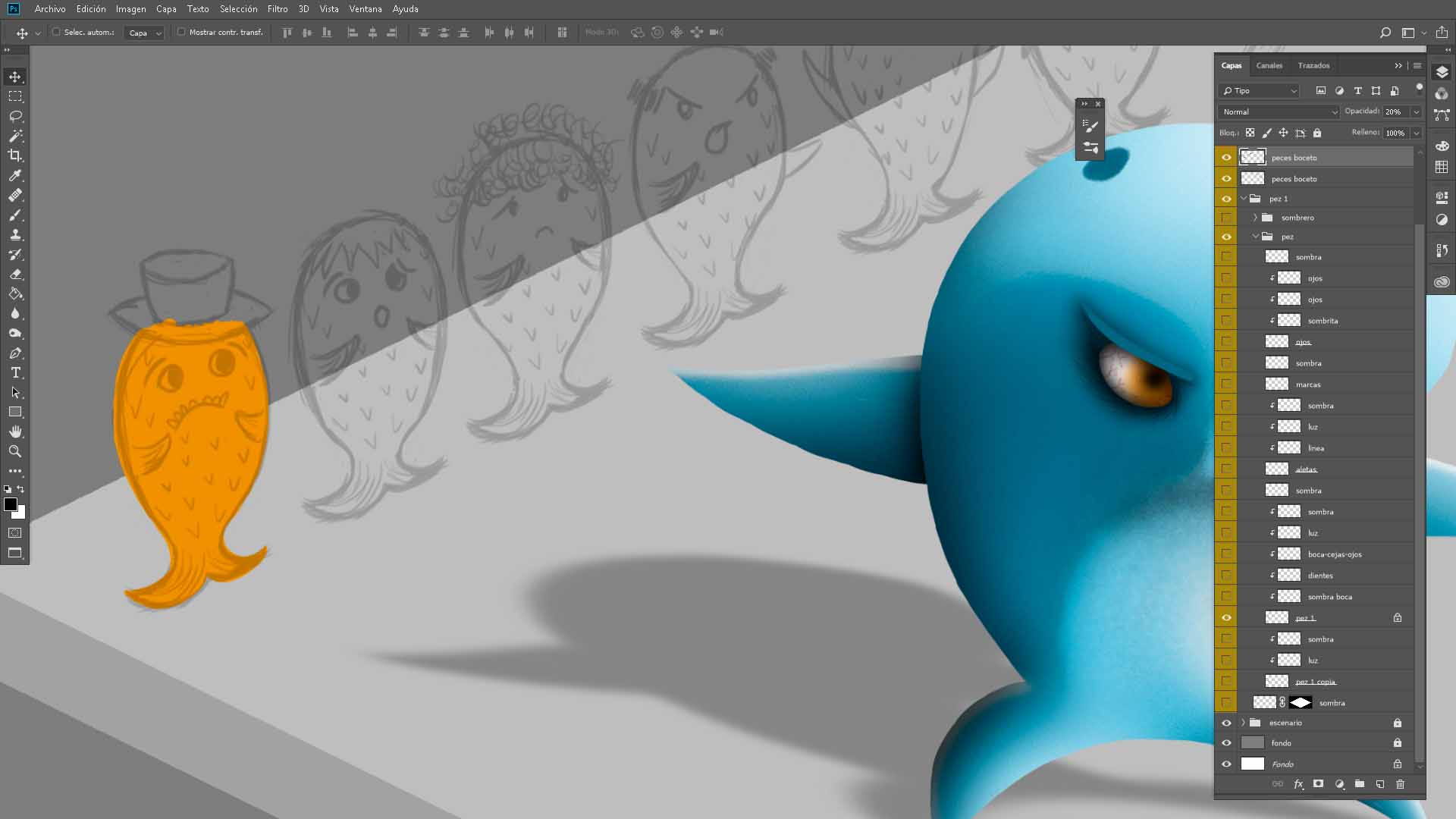The width and height of the screenshot is (1456, 819).
Task: Expand the sombrero layer group
Action: click(x=1255, y=218)
